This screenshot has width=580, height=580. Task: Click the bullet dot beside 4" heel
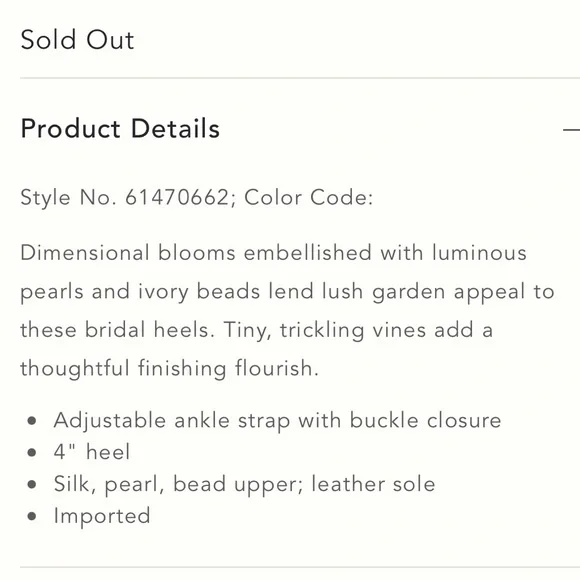pyautogui.click(x=32, y=452)
